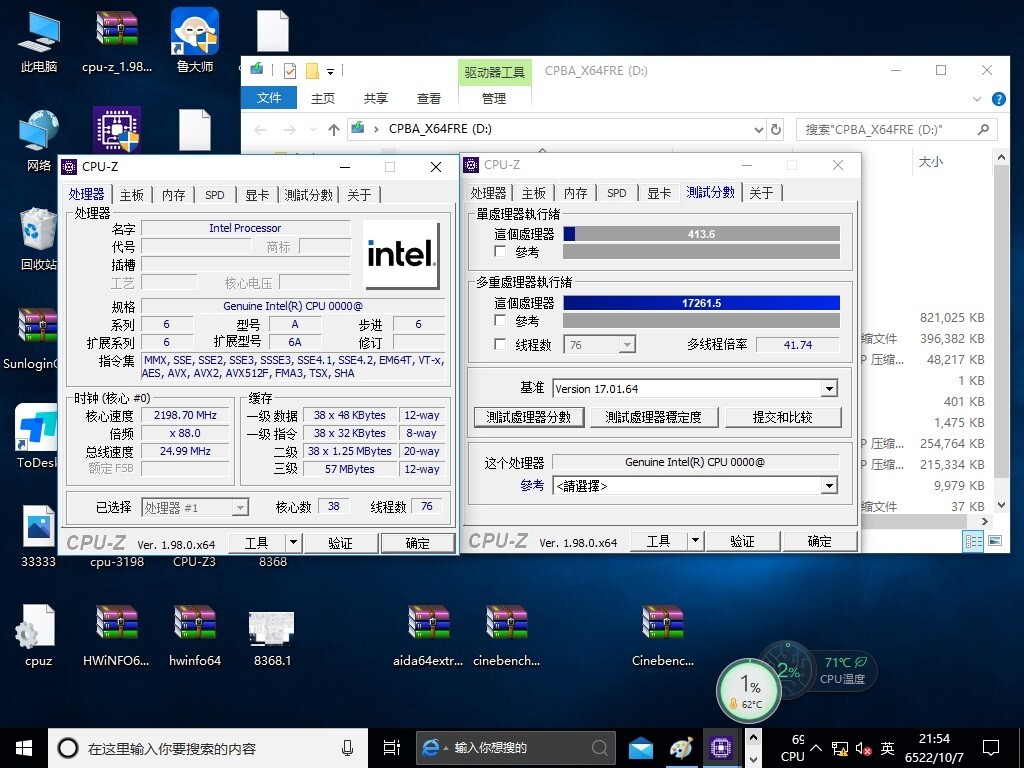The height and width of the screenshot is (768, 1024).
Task: Open the 查看 tab in File Explorer
Action: click(428, 97)
